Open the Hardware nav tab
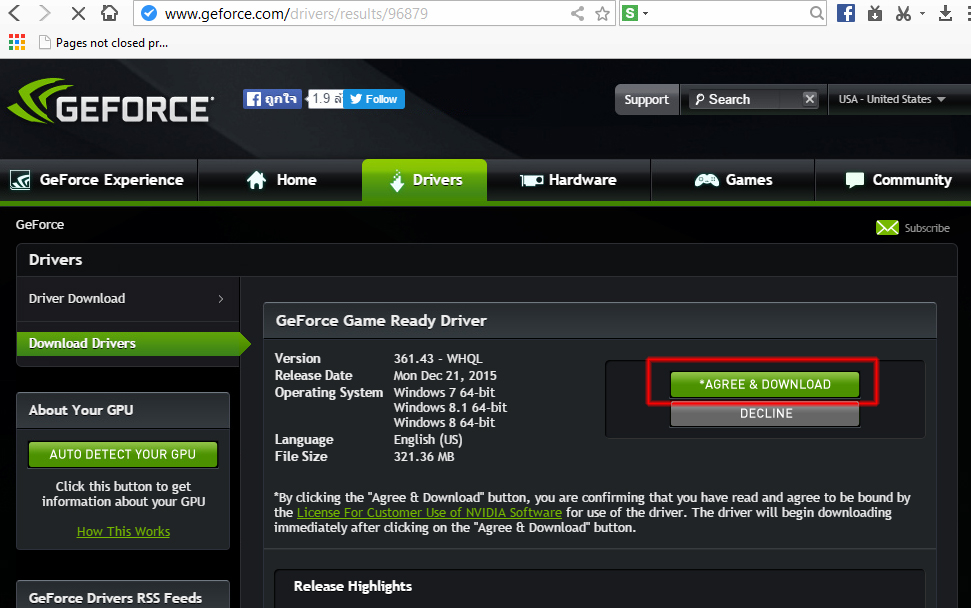971x608 pixels. click(568, 180)
